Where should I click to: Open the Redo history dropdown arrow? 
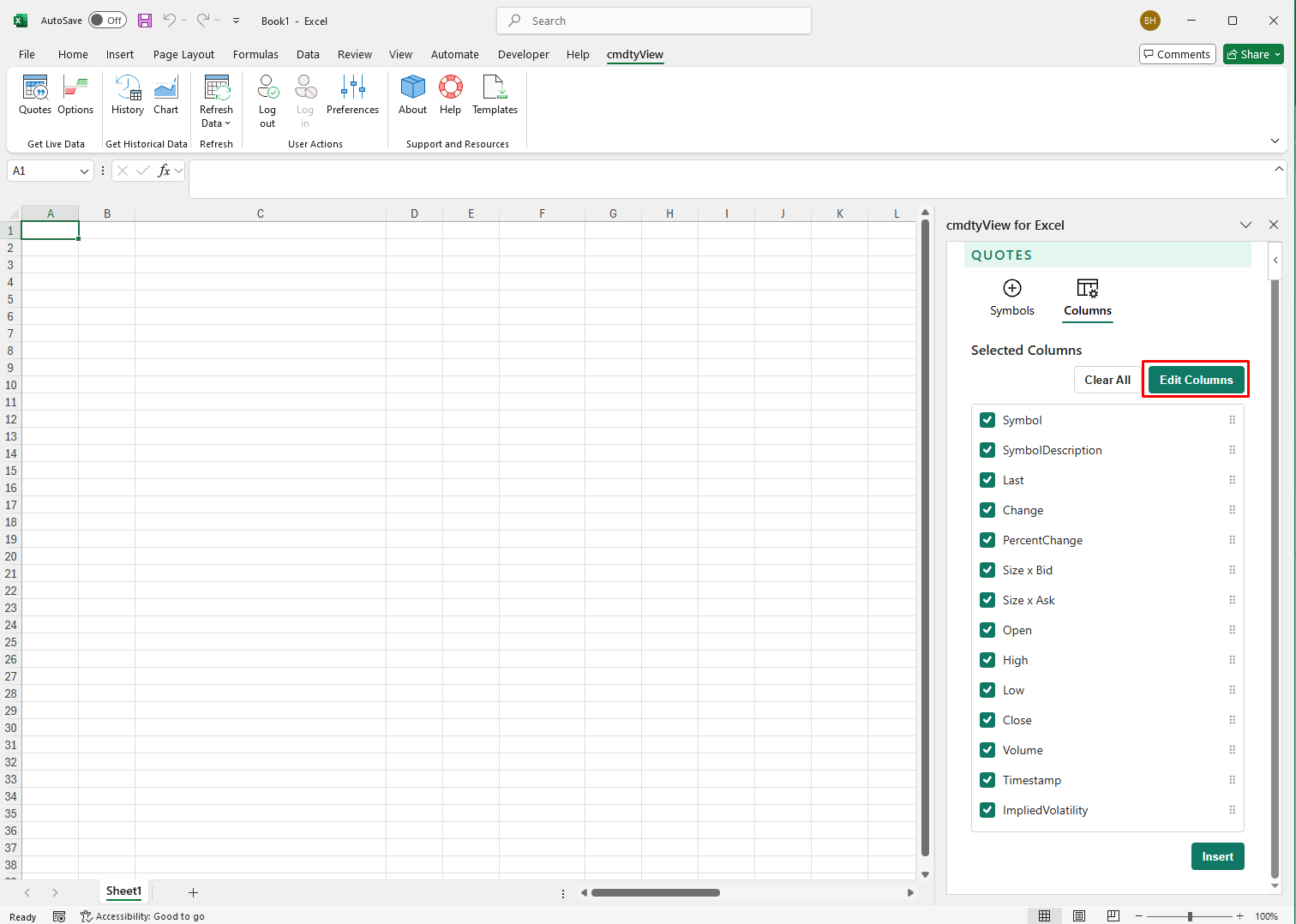coord(217,21)
